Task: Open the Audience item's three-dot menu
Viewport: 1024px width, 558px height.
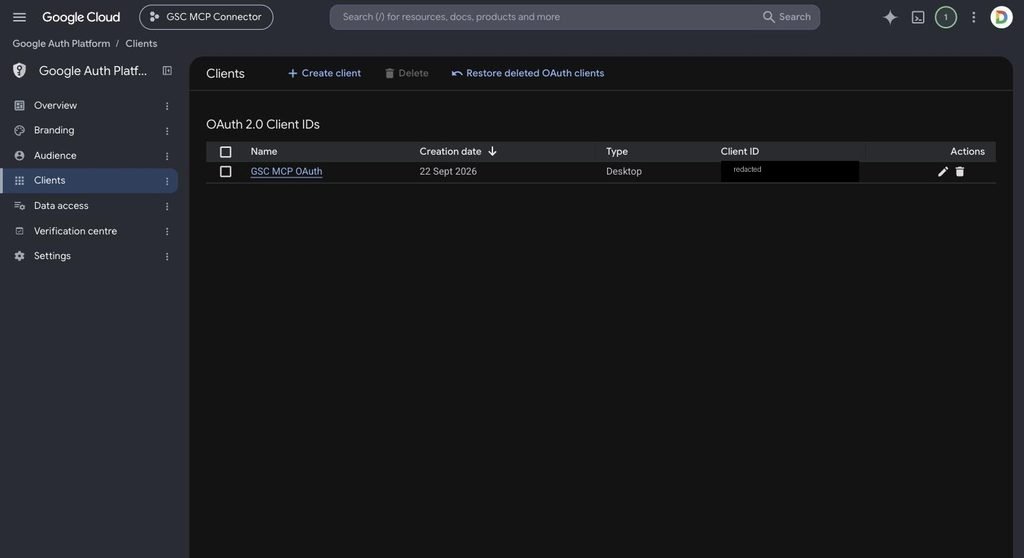Action: pos(167,156)
